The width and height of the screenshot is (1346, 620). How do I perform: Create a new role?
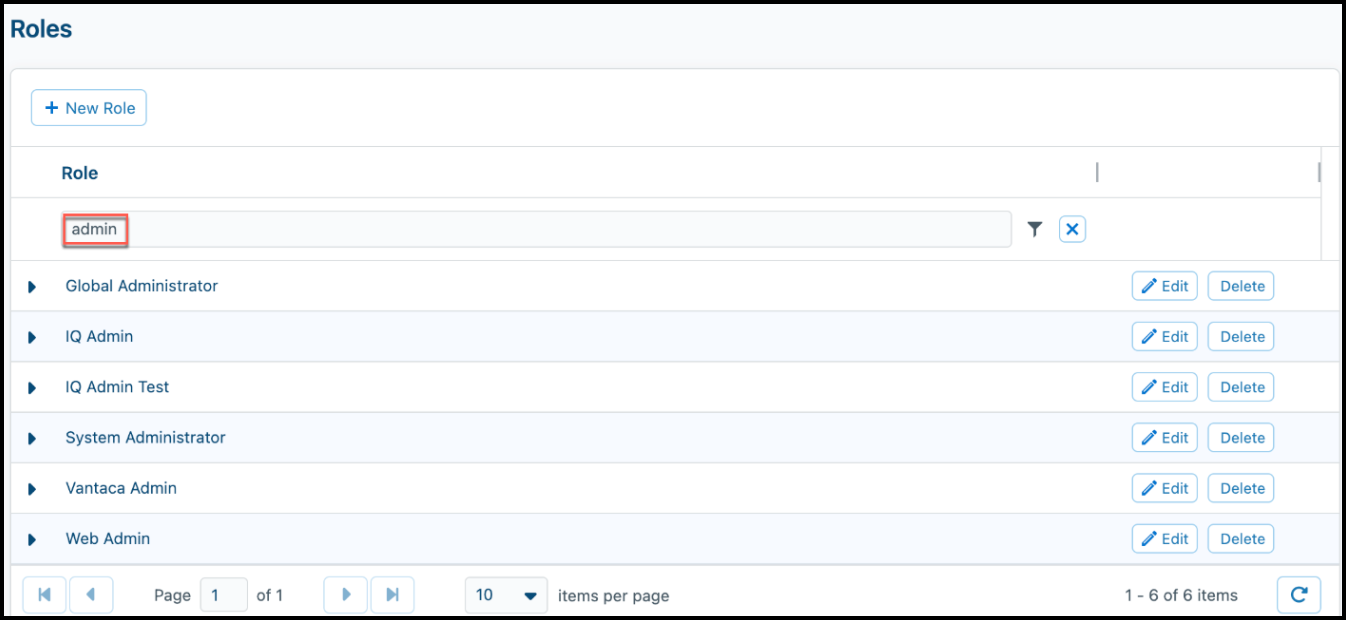[x=89, y=108]
